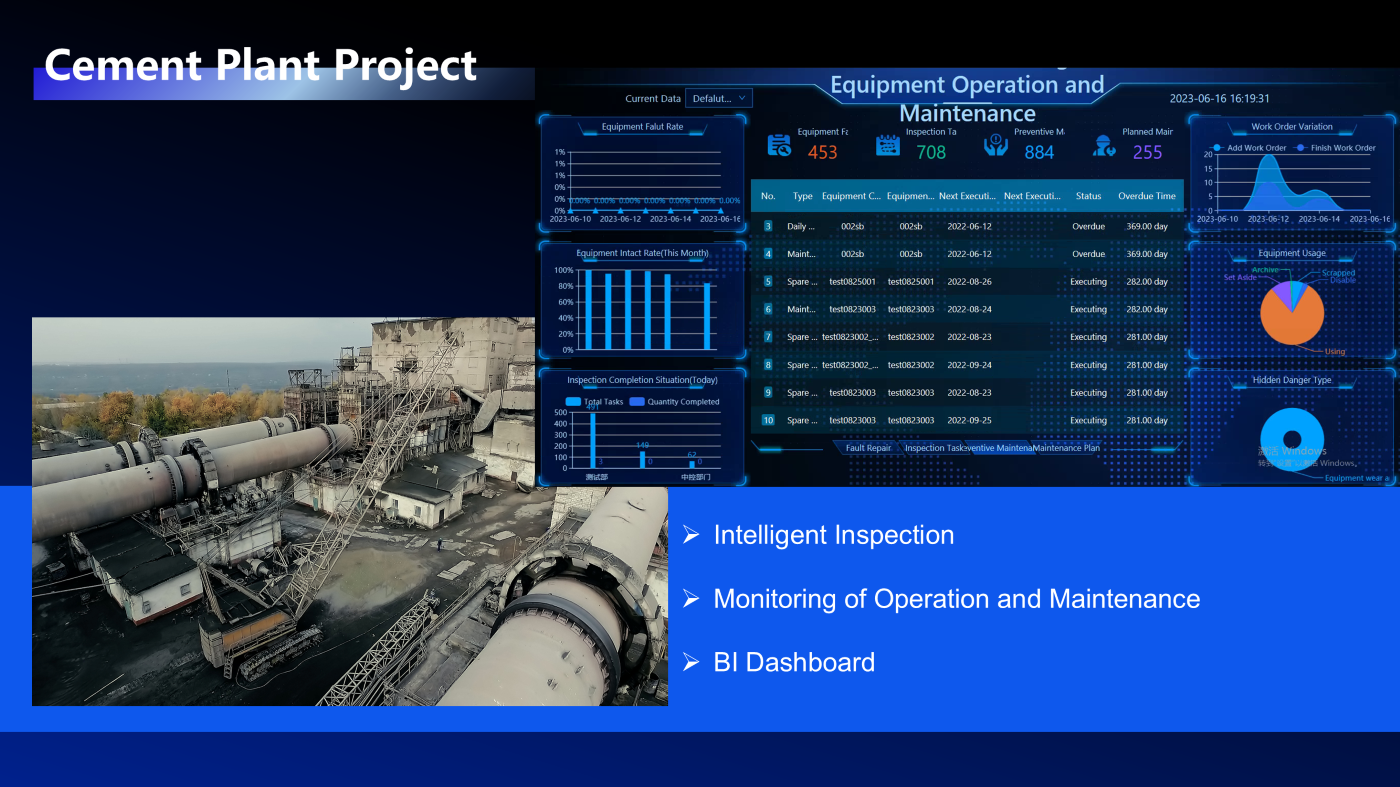The height and width of the screenshot is (787, 1400).
Task: Click the Equipment Fault wrench icon
Action: pyautogui.click(x=779, y=145)
